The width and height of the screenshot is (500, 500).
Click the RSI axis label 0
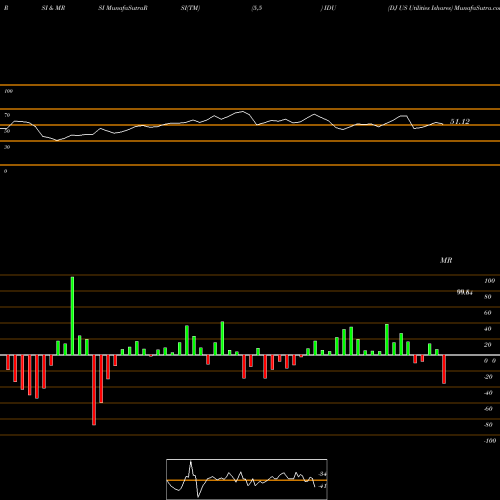pyautogui.click(x=5, y=171)
